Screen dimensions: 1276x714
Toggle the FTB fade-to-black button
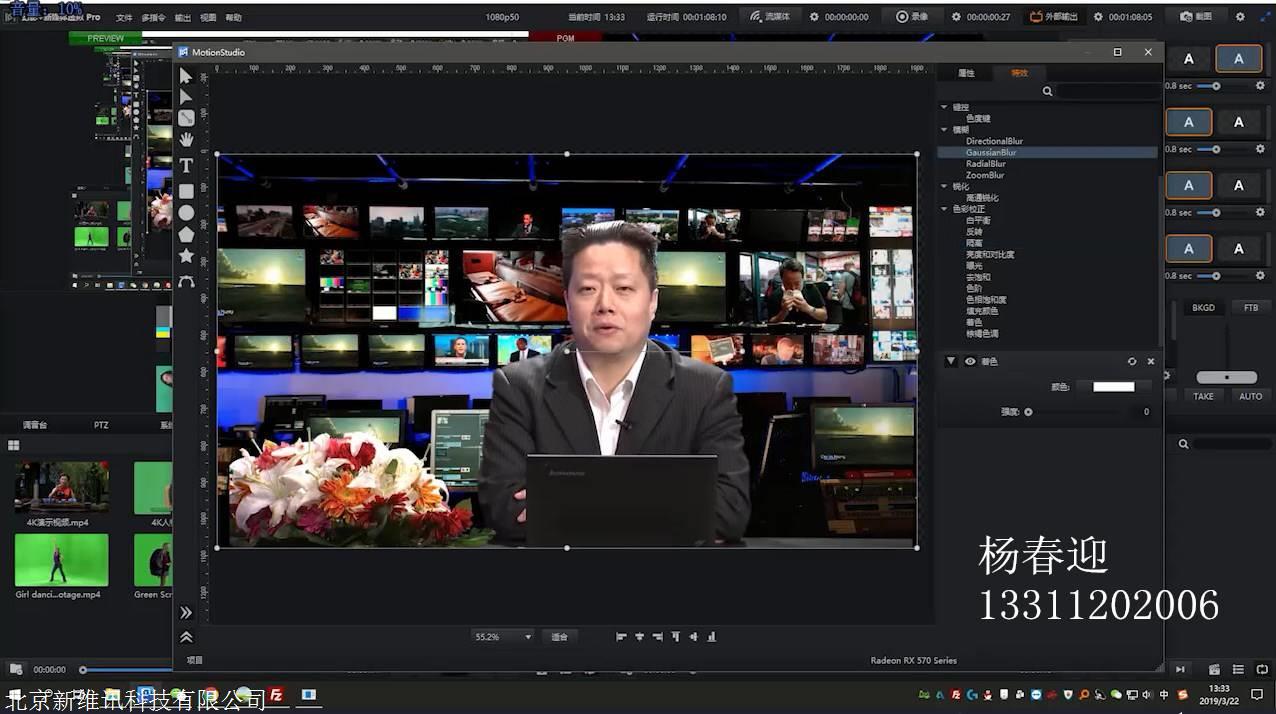coord(1251,308)
